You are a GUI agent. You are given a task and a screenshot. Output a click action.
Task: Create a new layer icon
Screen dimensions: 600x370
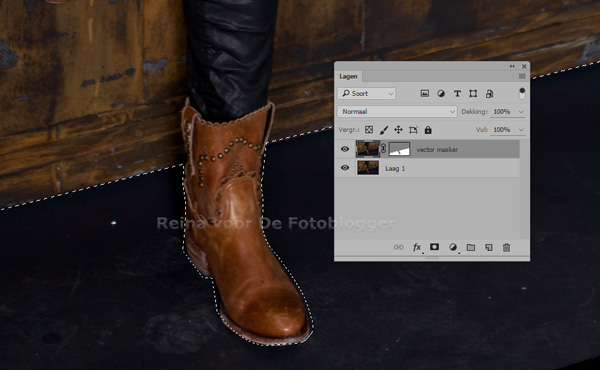pos(489,247)
